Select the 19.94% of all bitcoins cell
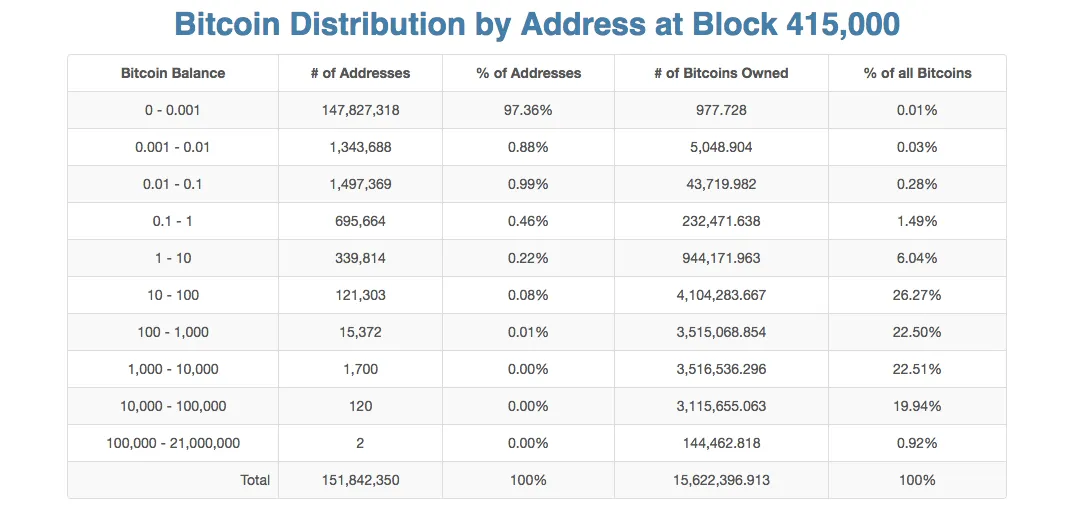This screenshot has height=513, width=1070. [x=917, y=406]
